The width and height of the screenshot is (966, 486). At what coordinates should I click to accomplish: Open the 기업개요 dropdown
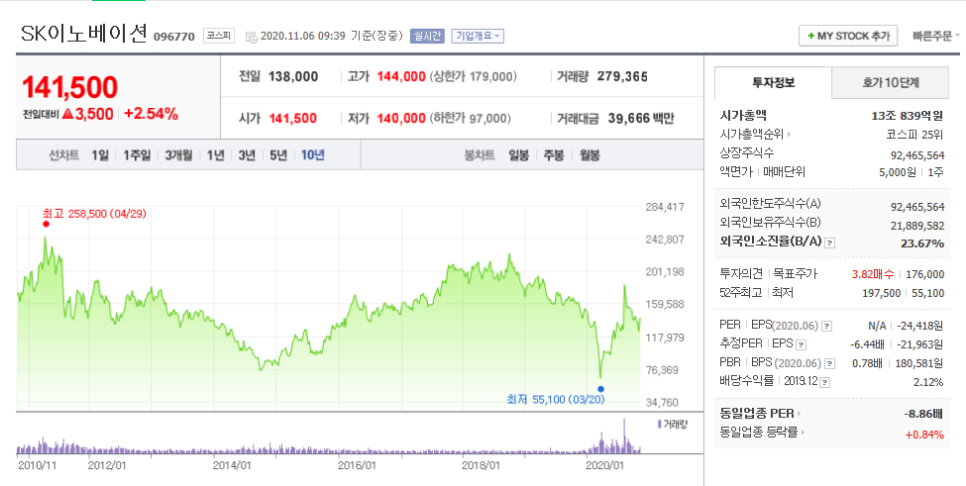[x=477, y=36]
